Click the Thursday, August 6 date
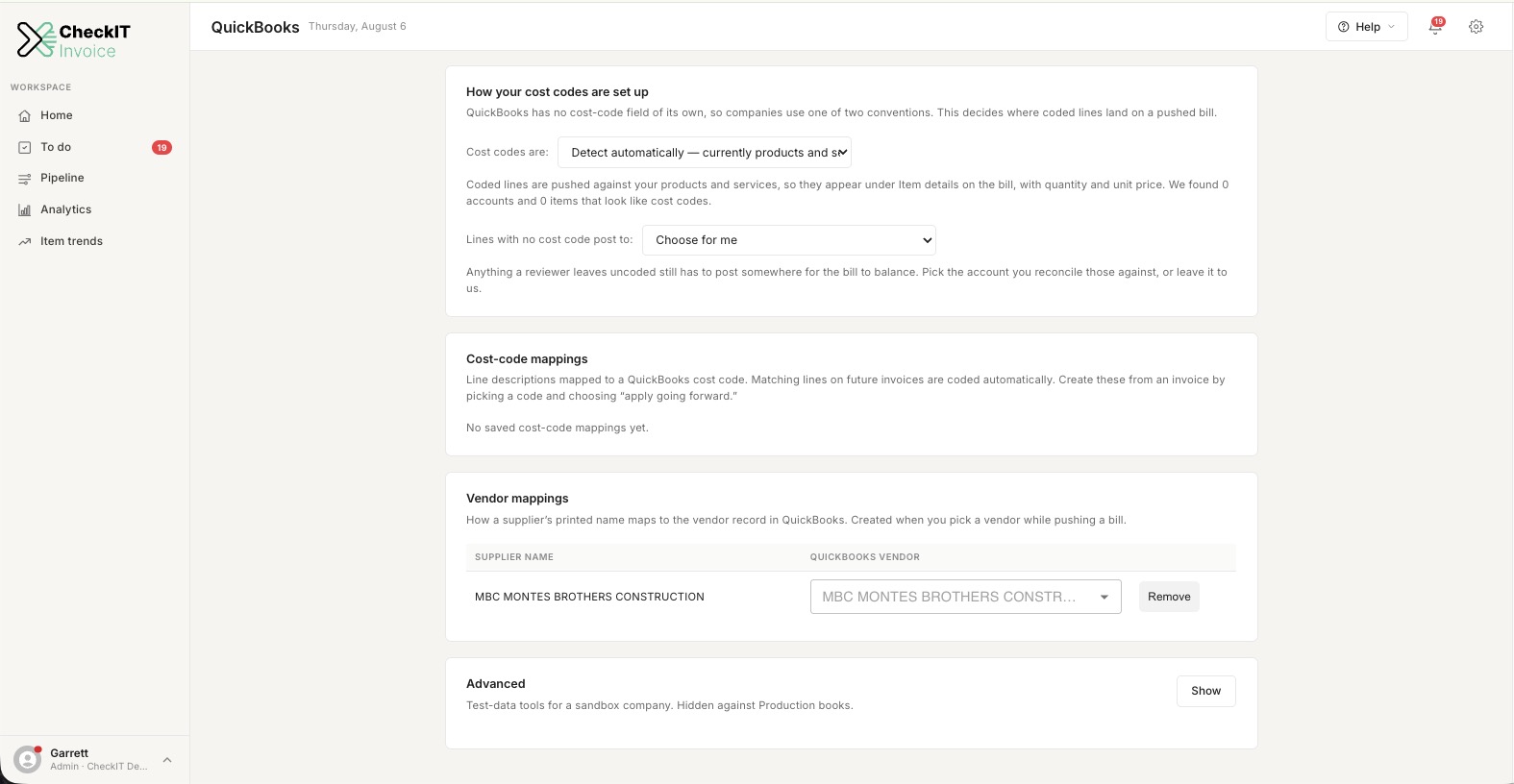Screen dimensions: 1514x784 (x=358, y=27)
